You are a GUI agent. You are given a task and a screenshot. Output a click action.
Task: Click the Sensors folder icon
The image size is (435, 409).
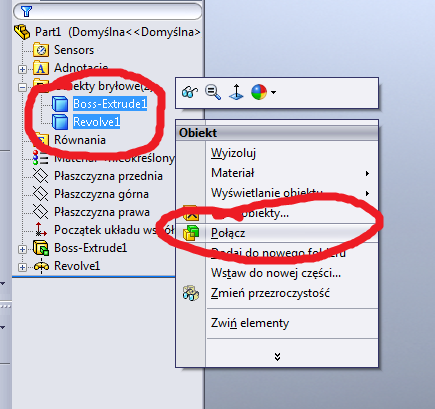(41, 50)
